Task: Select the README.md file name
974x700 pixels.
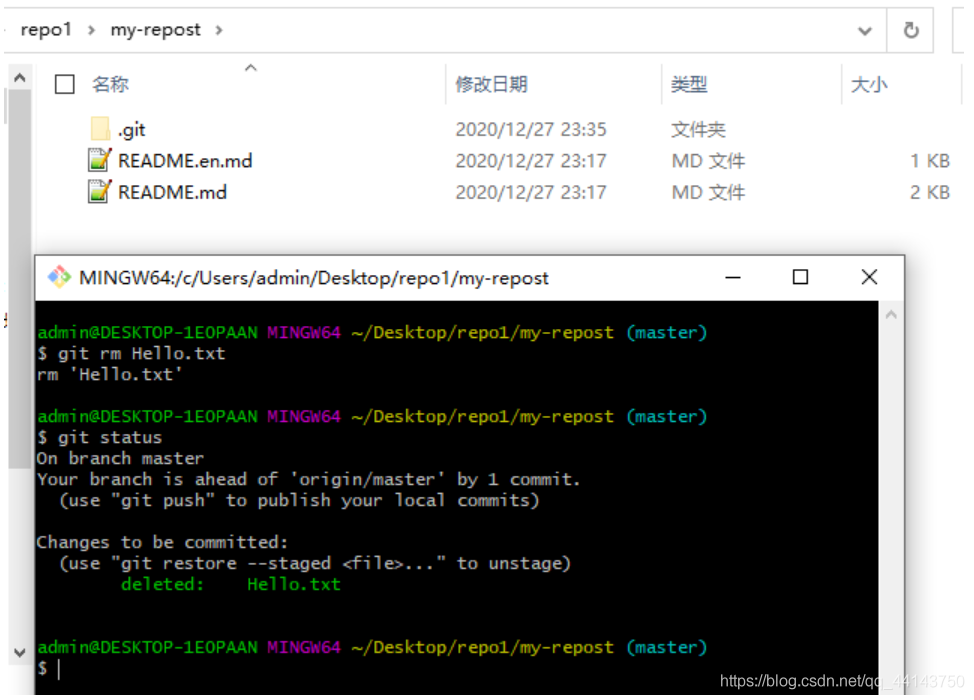Action: point(172,192)
